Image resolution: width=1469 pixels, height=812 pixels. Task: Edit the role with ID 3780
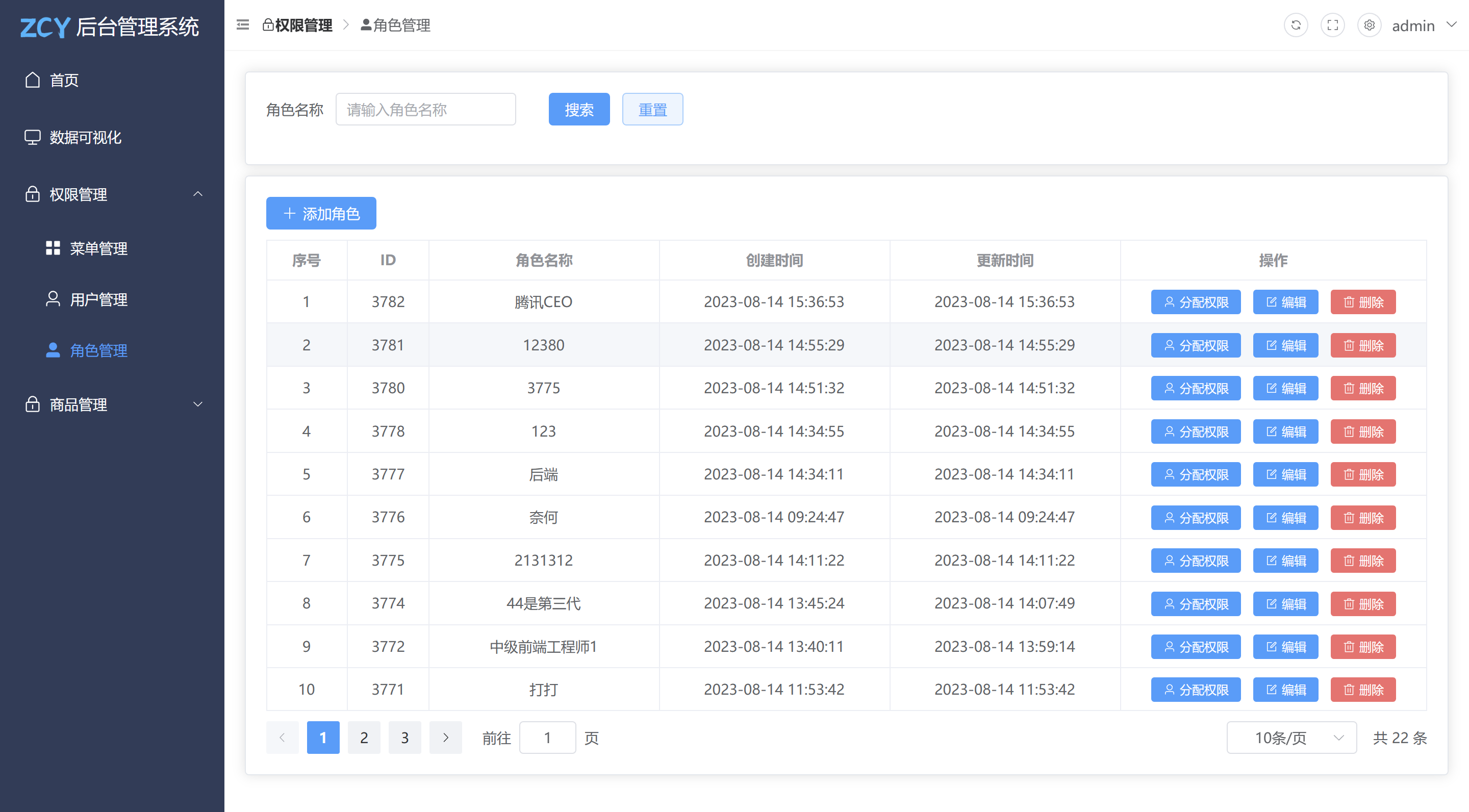click(1285, 388)
